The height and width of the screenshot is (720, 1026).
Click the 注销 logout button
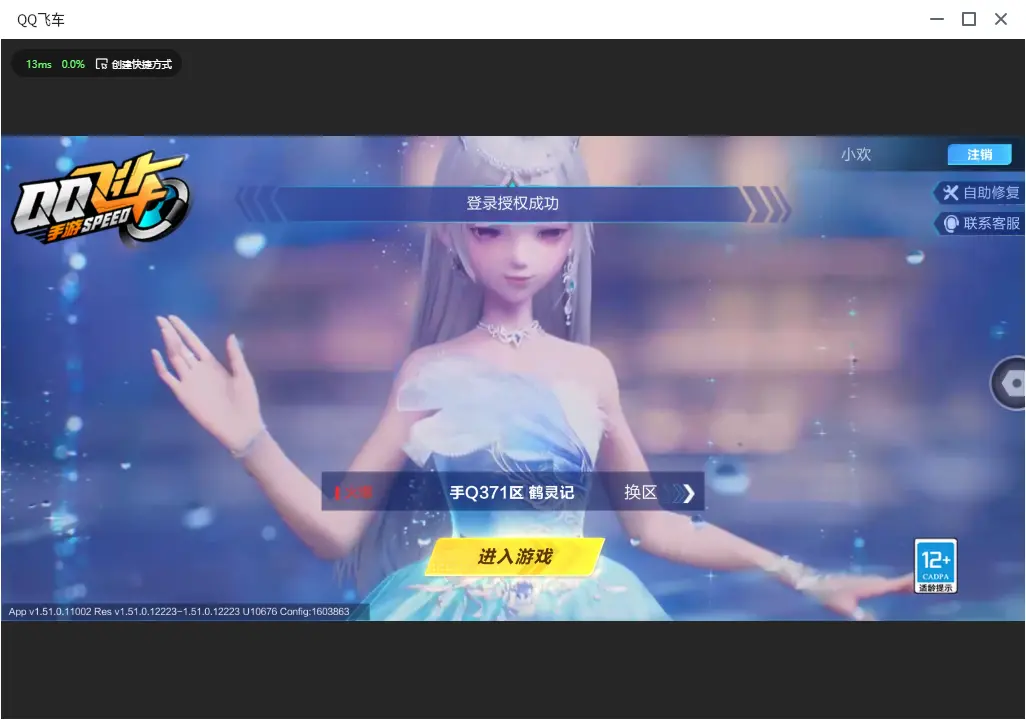click(980, 154)
